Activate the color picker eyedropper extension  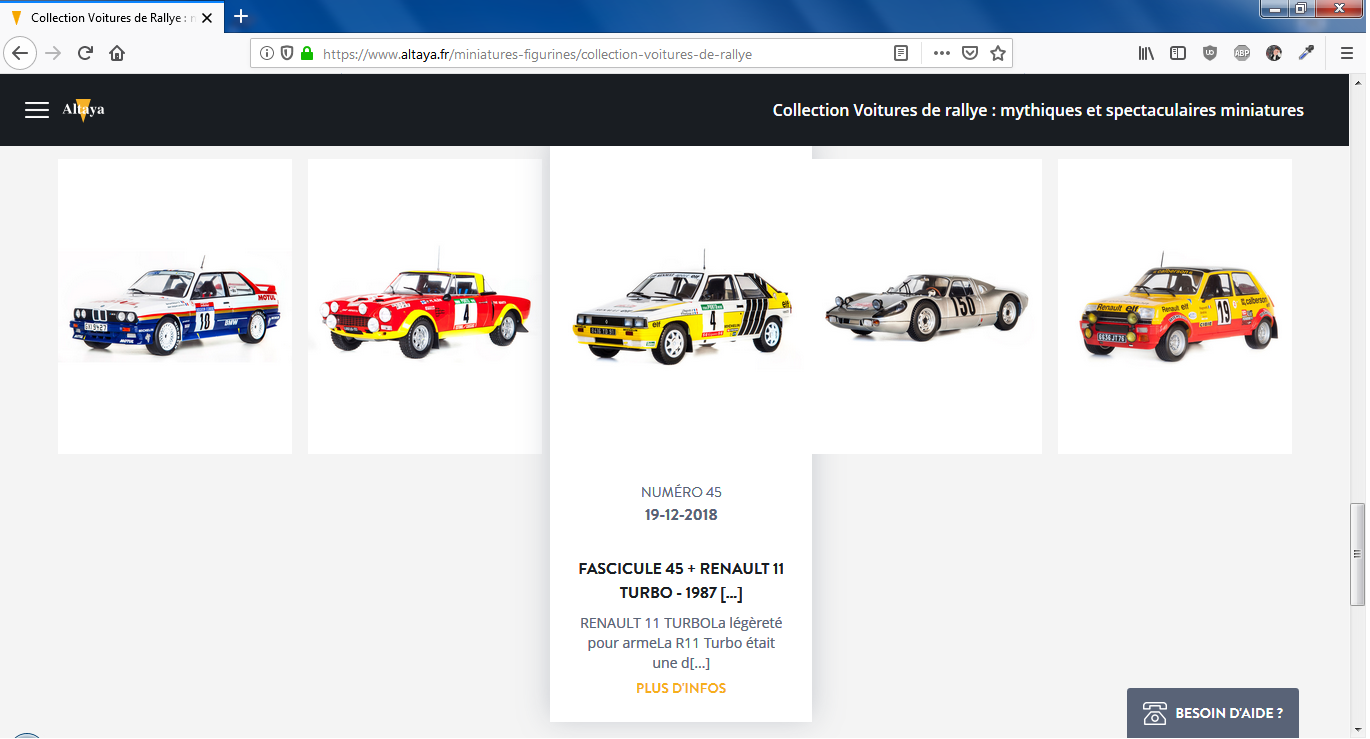(1306, 54)
